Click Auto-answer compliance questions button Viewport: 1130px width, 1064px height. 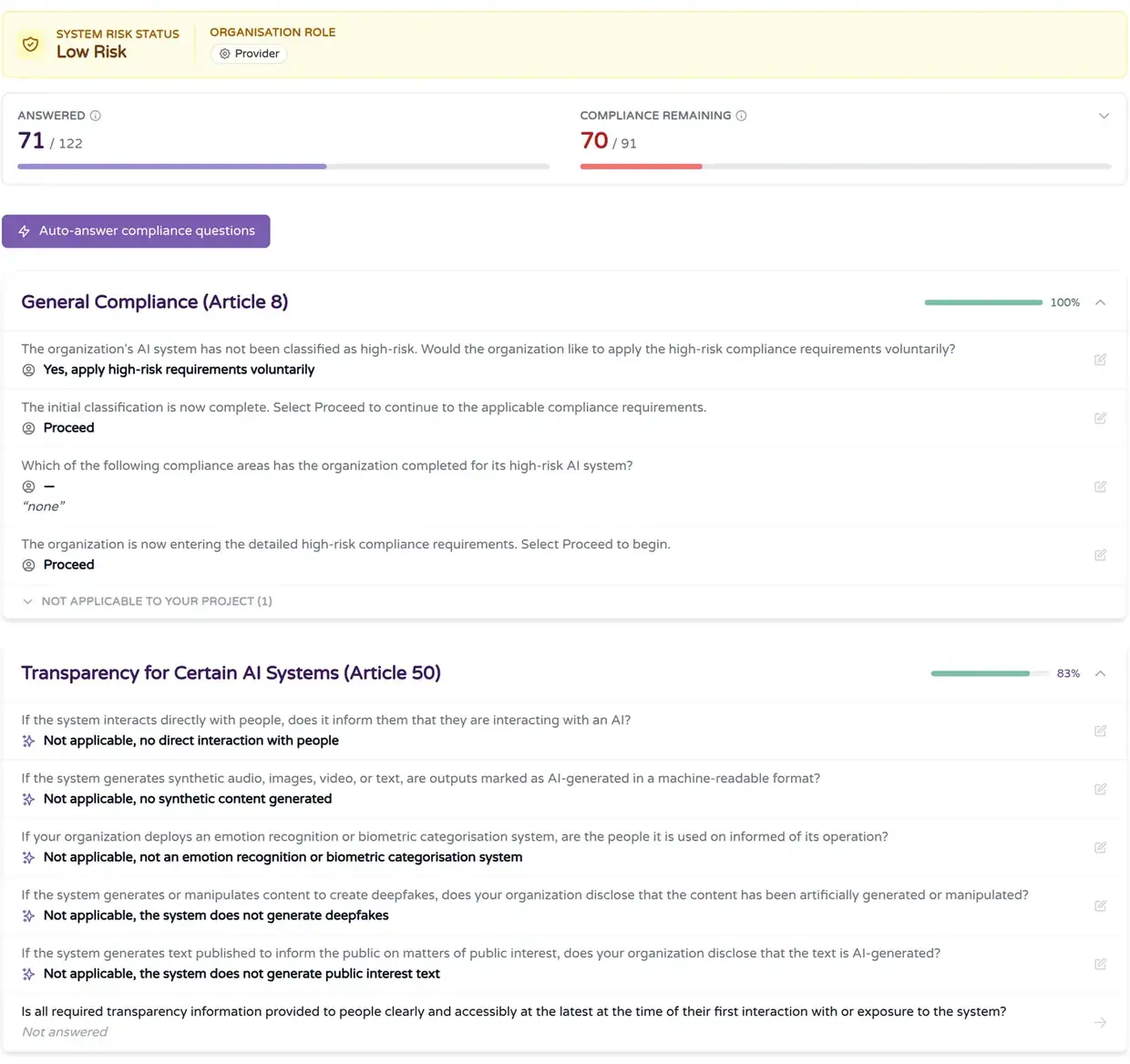tap(136, 231)
